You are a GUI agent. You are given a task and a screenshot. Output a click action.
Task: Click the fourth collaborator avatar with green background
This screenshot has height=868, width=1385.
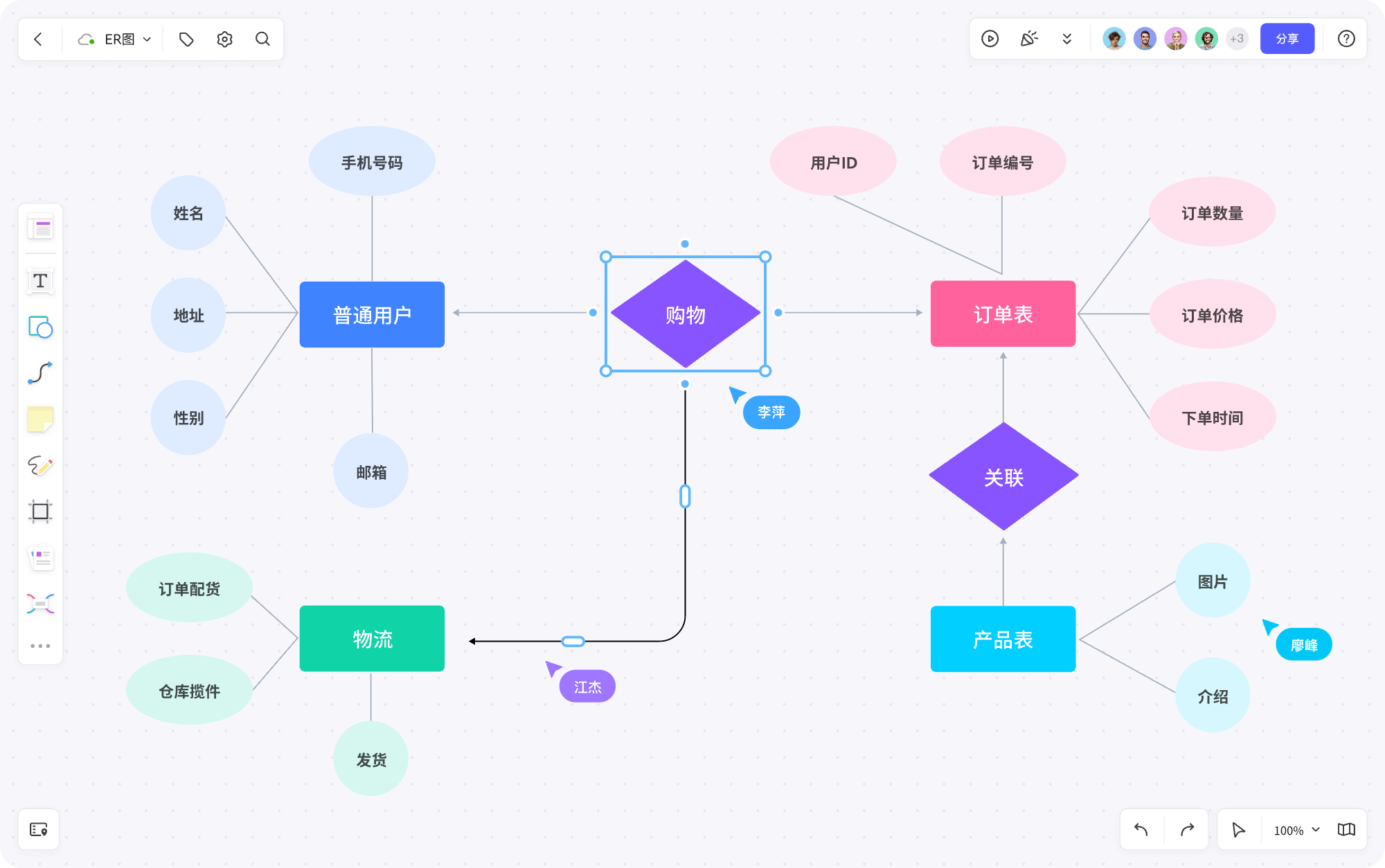pyautogui.click(x=1206, y=39)
